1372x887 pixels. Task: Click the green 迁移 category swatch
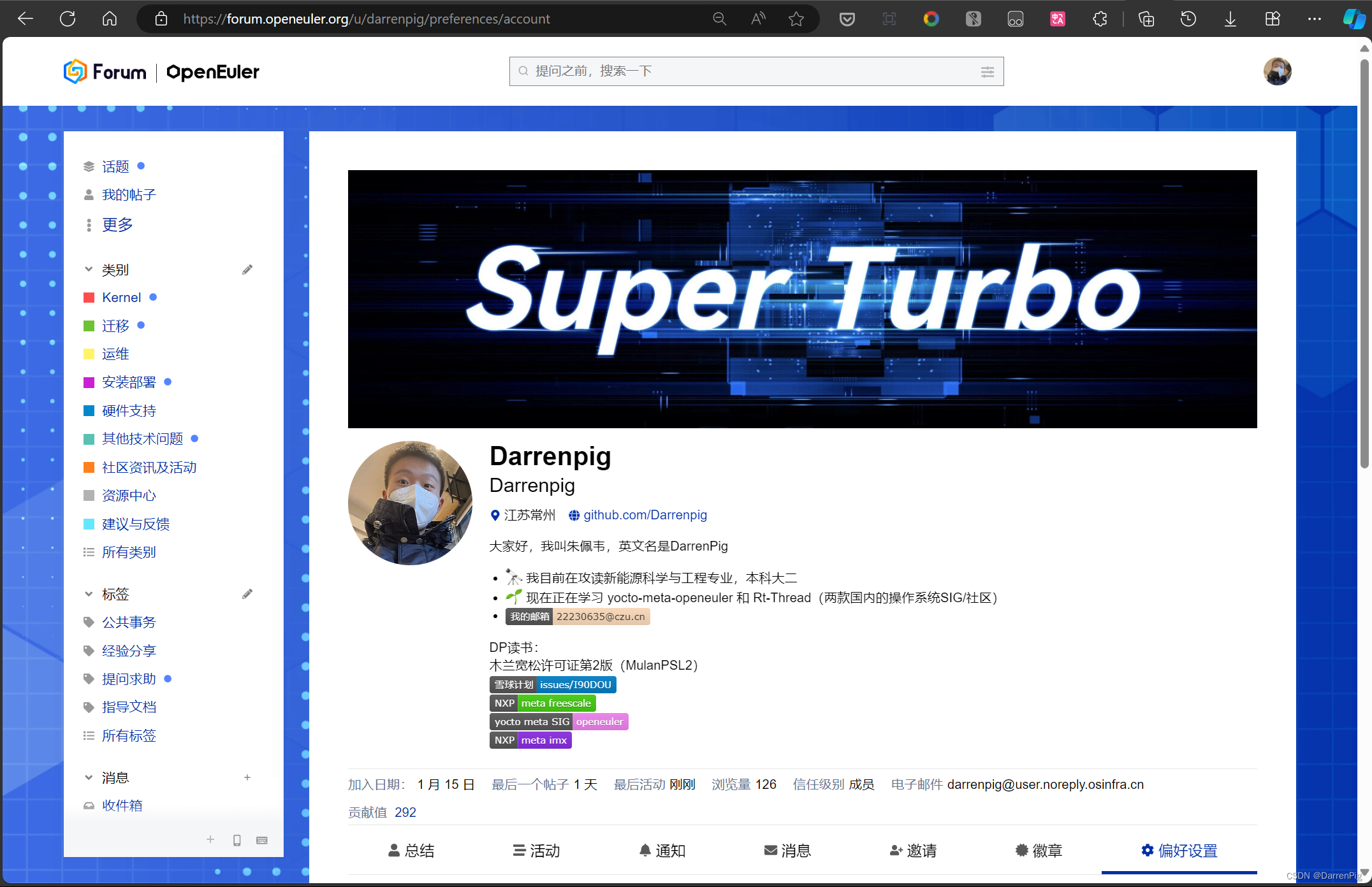point(89,326)
